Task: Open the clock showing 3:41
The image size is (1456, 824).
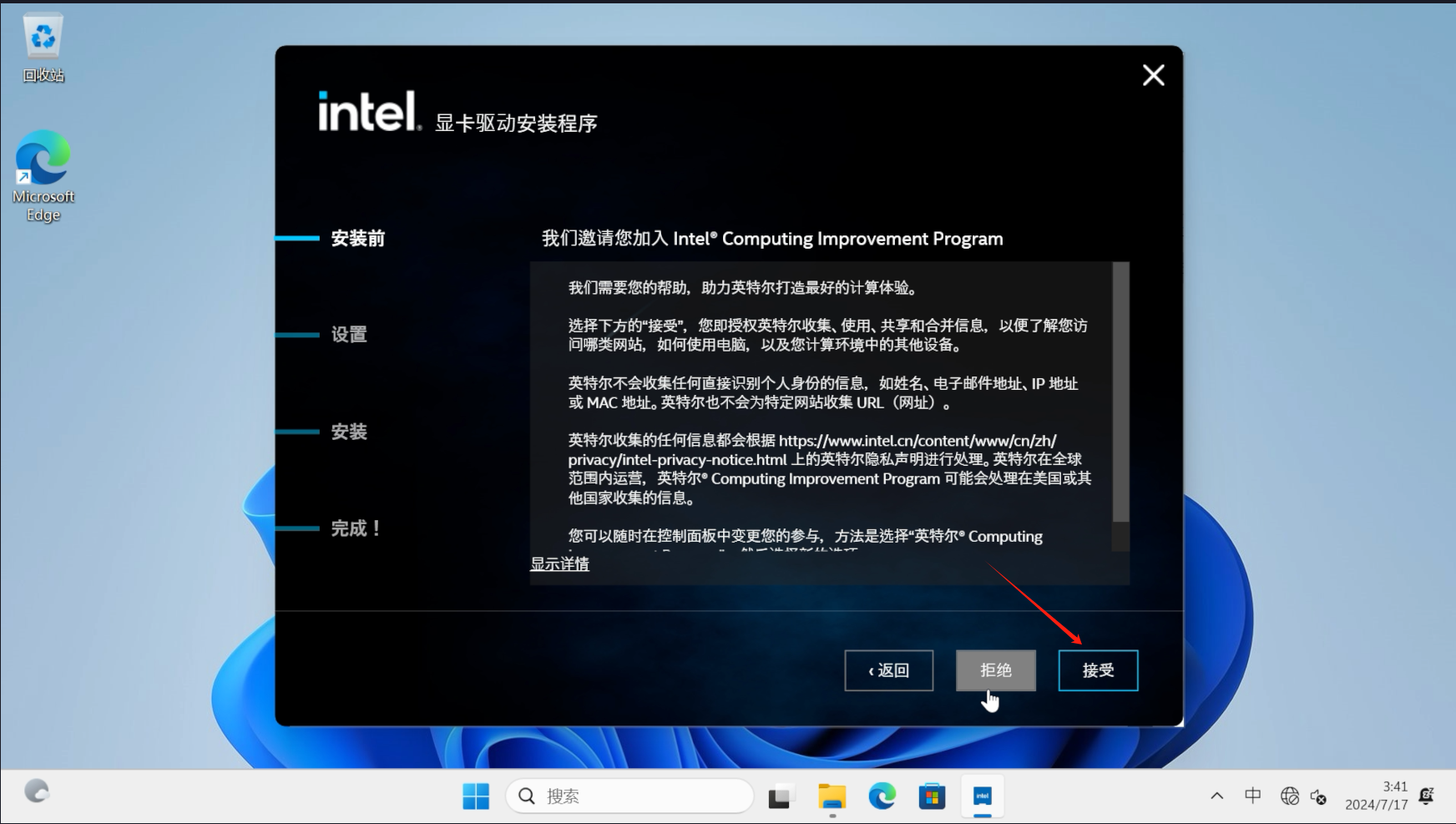Action: (x=1377, y=796)
